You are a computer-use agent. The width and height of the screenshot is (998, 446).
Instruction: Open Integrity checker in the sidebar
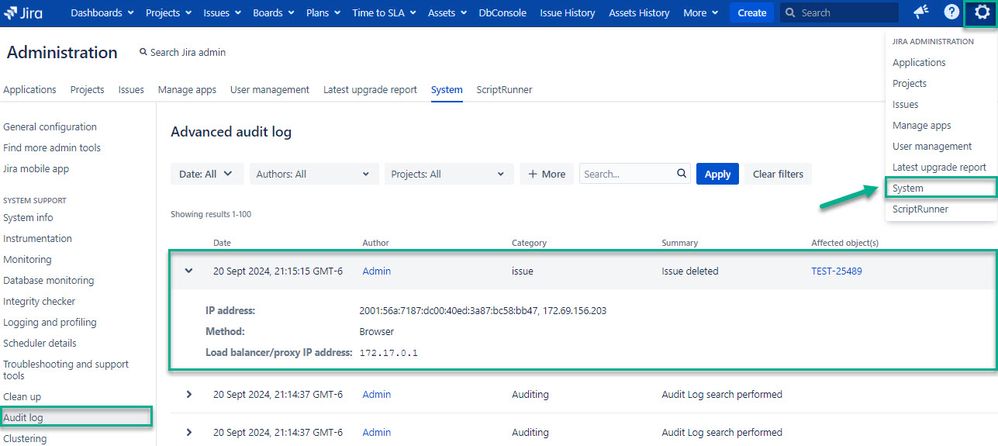[x=39, y=302]
